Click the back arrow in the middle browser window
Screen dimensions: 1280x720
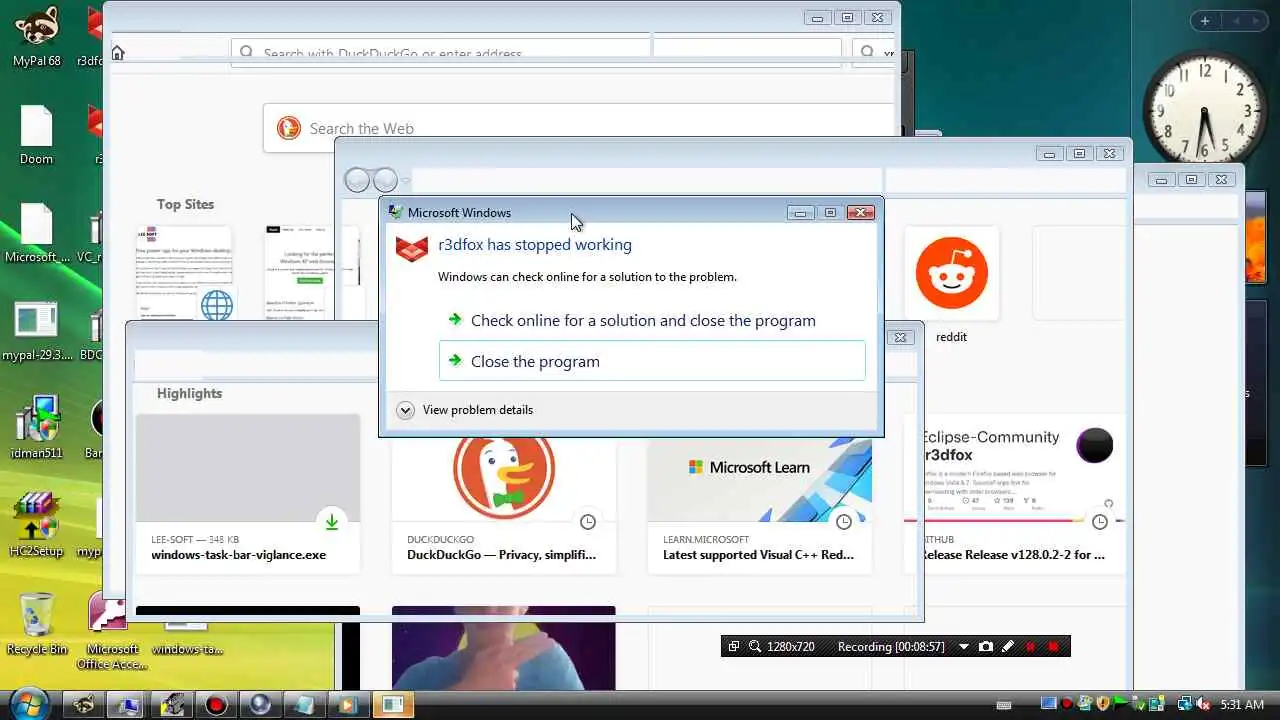[x=357, y=180]
